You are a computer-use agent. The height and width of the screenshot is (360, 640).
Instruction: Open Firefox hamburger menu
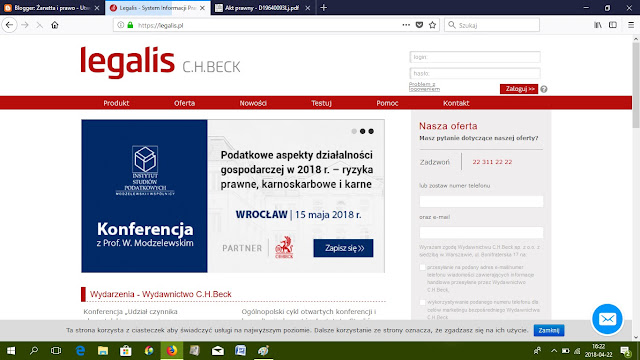pos(631,25)
